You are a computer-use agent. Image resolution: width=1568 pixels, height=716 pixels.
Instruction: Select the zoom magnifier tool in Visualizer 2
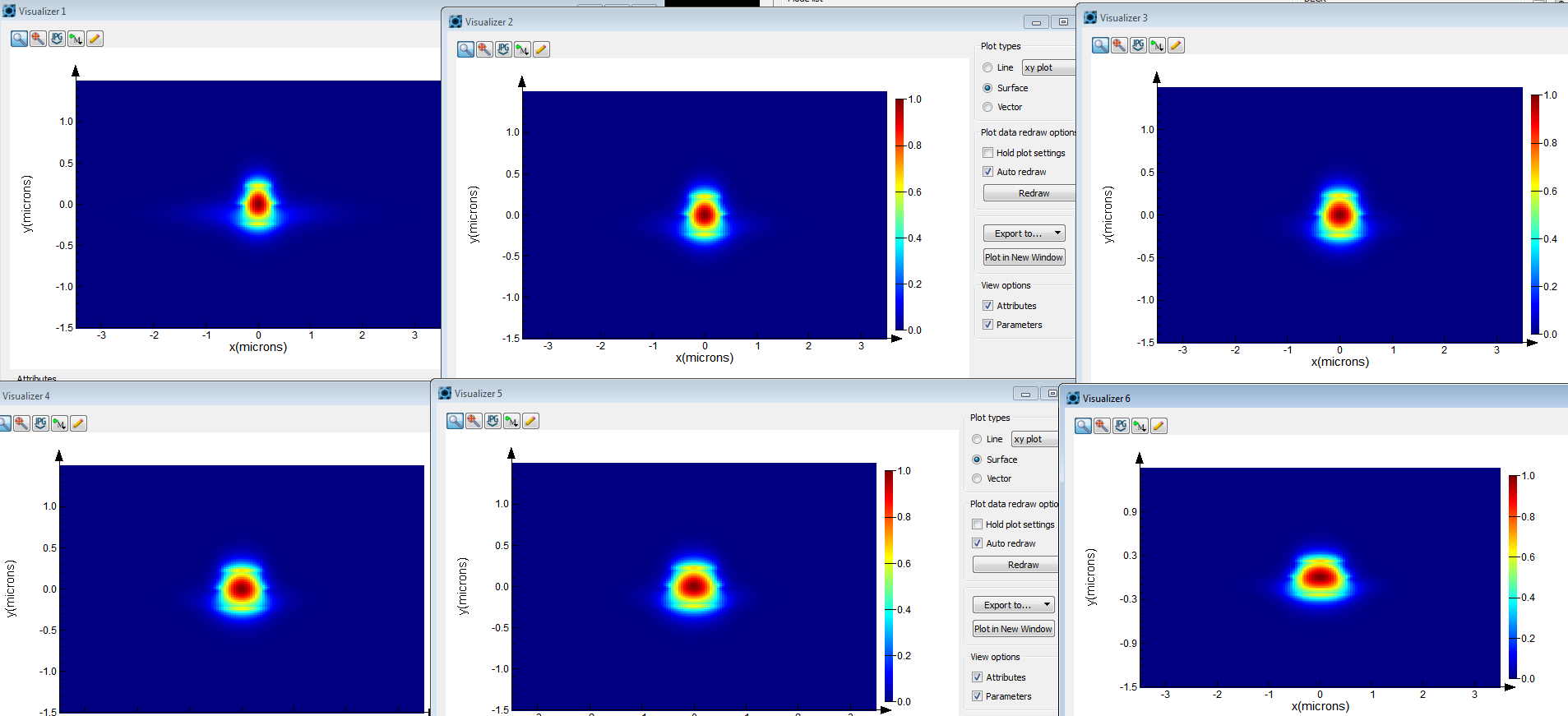click(x=466, y=49)
